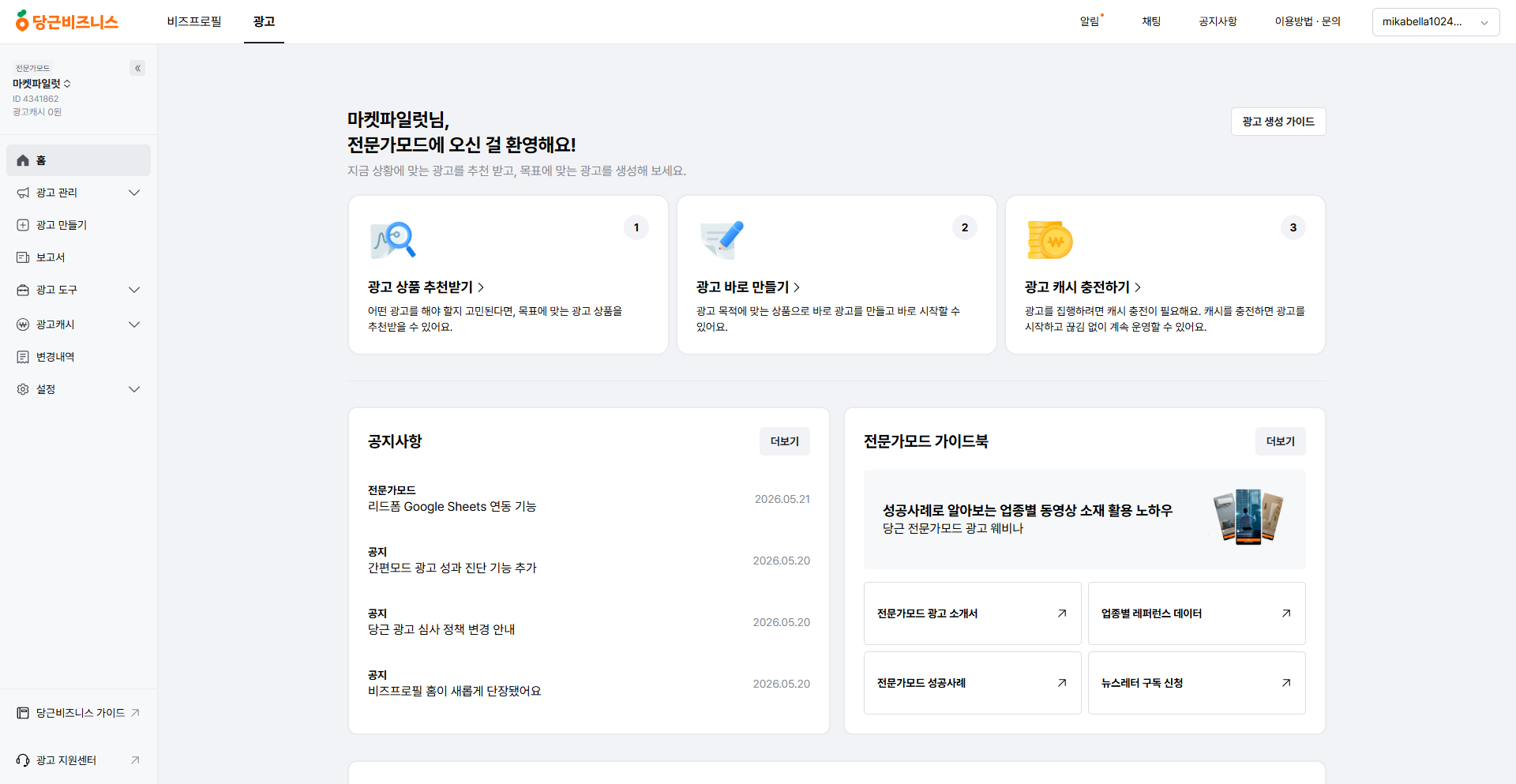The image size is (1516, 784).
Task: Open 채팅 in the top menu
Action: coord(1151,21)
